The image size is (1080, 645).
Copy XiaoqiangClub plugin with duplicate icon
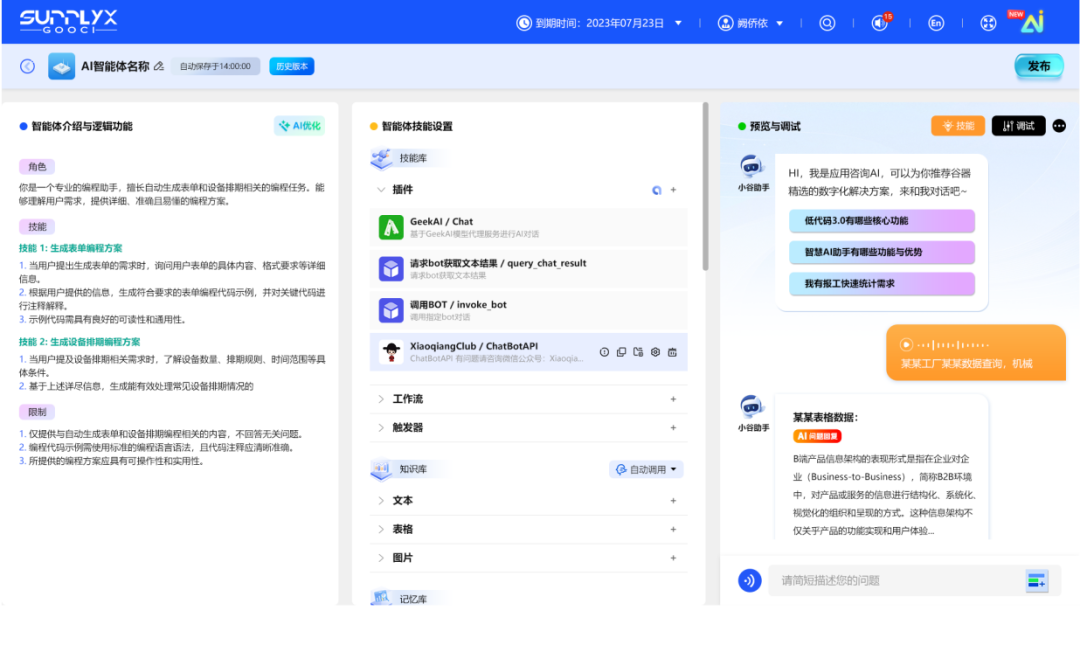621,352
